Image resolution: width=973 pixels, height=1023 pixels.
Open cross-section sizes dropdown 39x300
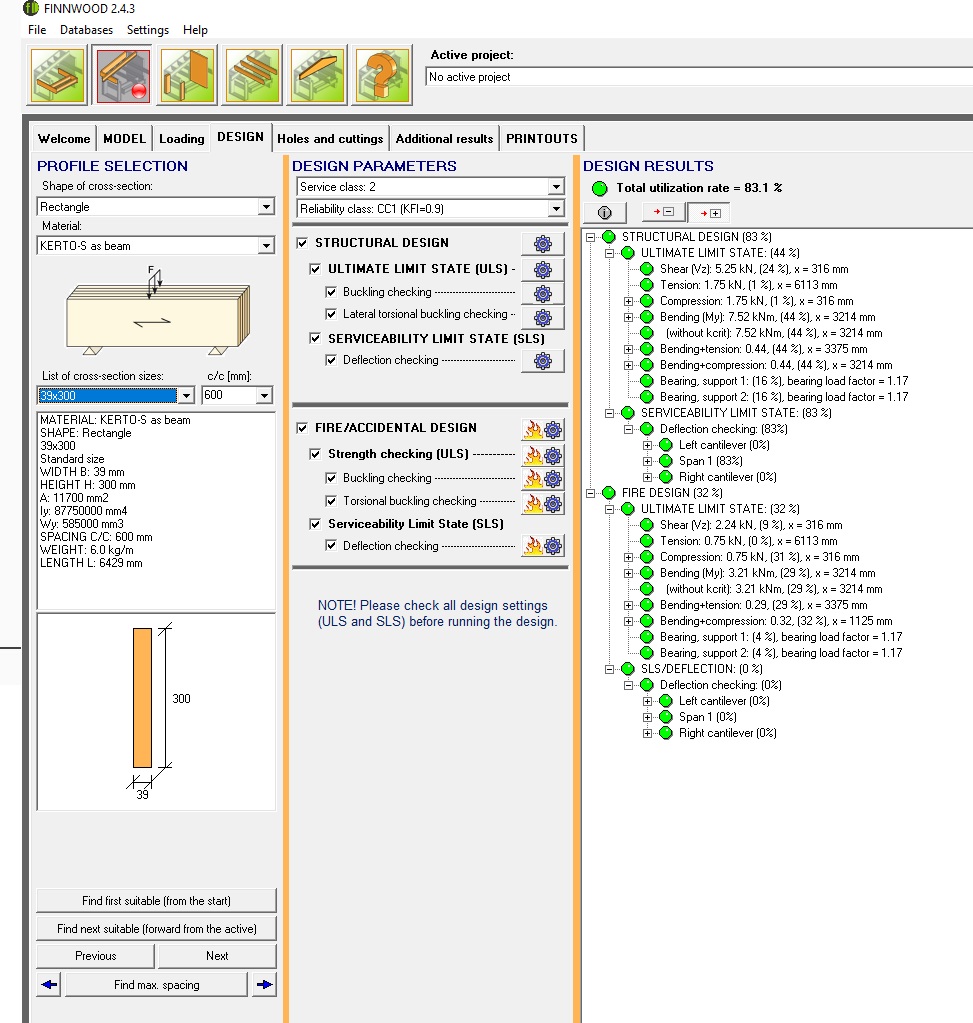186,395
